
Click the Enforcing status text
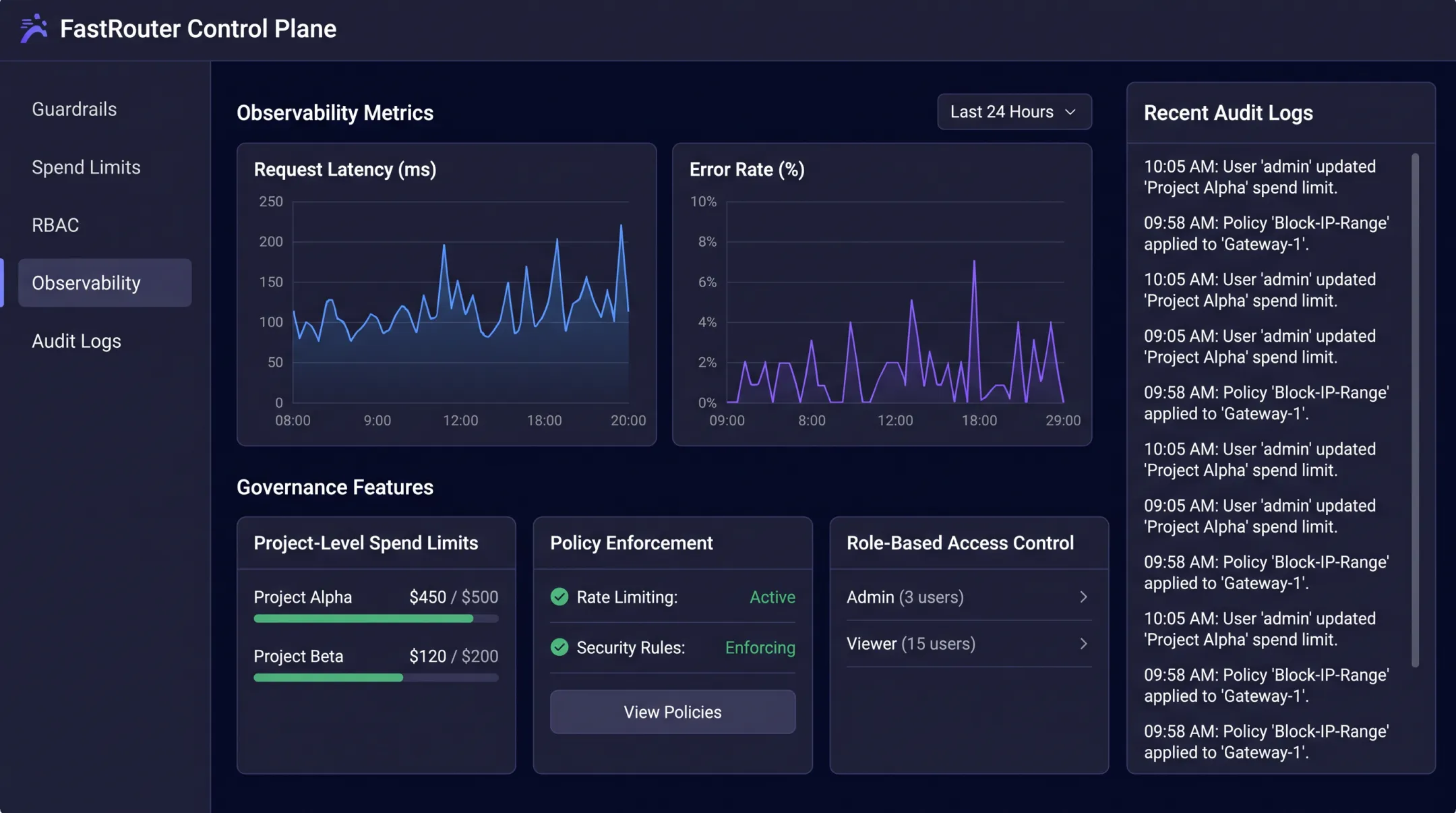[760, 648]
